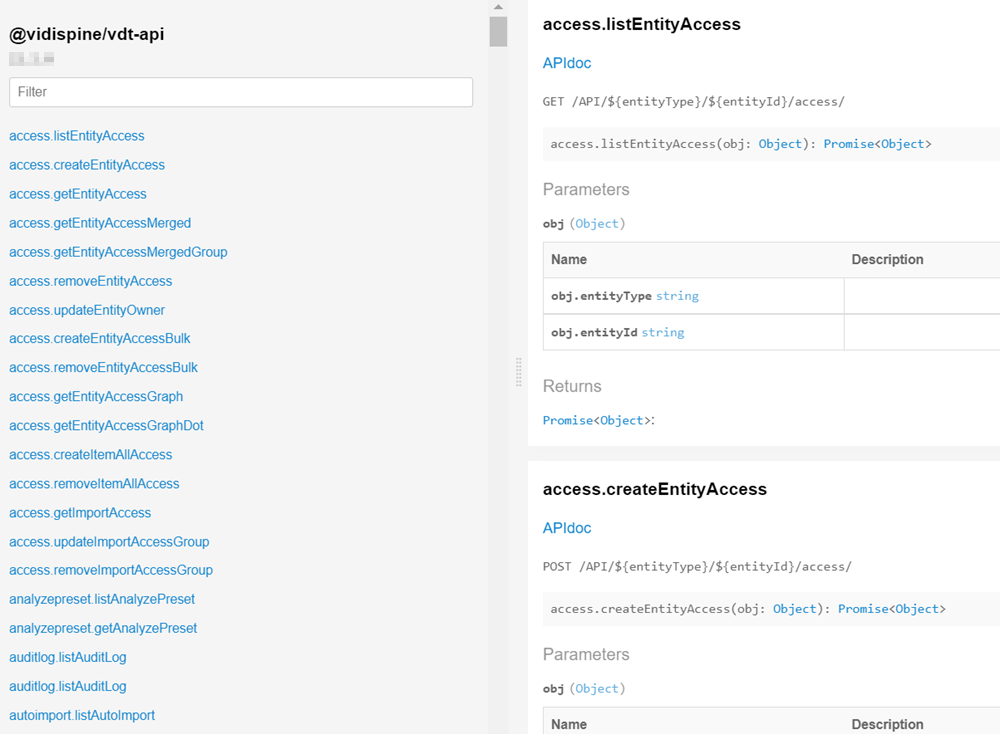
Task: Click the Filter input field
Action: [240, 92]
